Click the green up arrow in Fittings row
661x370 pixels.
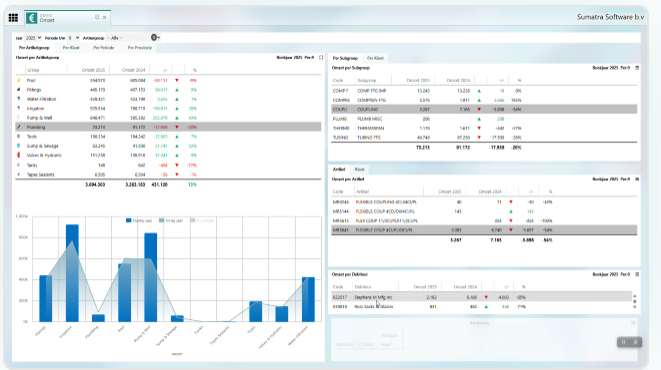[177, 90]
